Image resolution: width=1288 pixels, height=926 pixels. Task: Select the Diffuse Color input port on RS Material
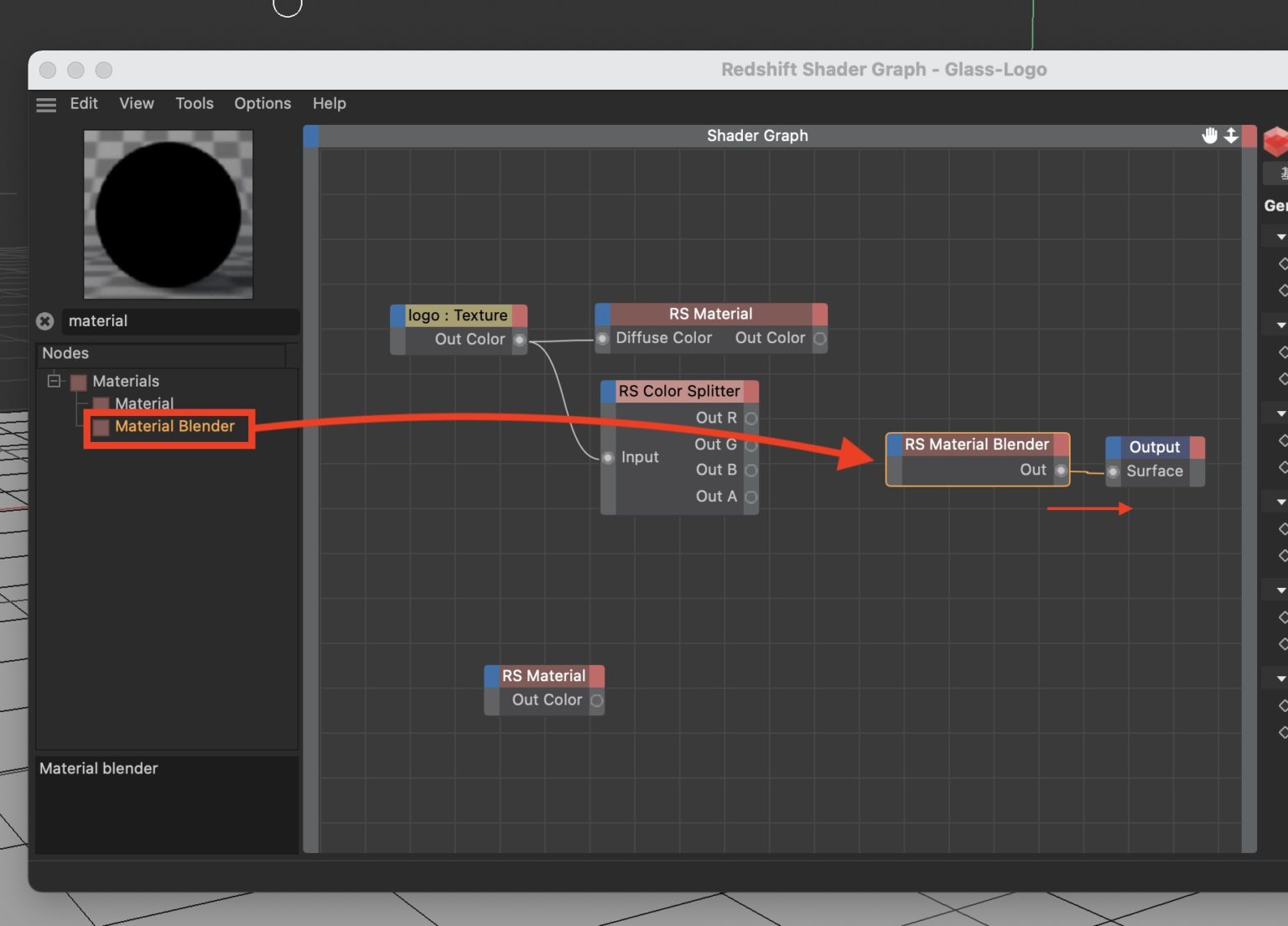click(x=603, y=339)
